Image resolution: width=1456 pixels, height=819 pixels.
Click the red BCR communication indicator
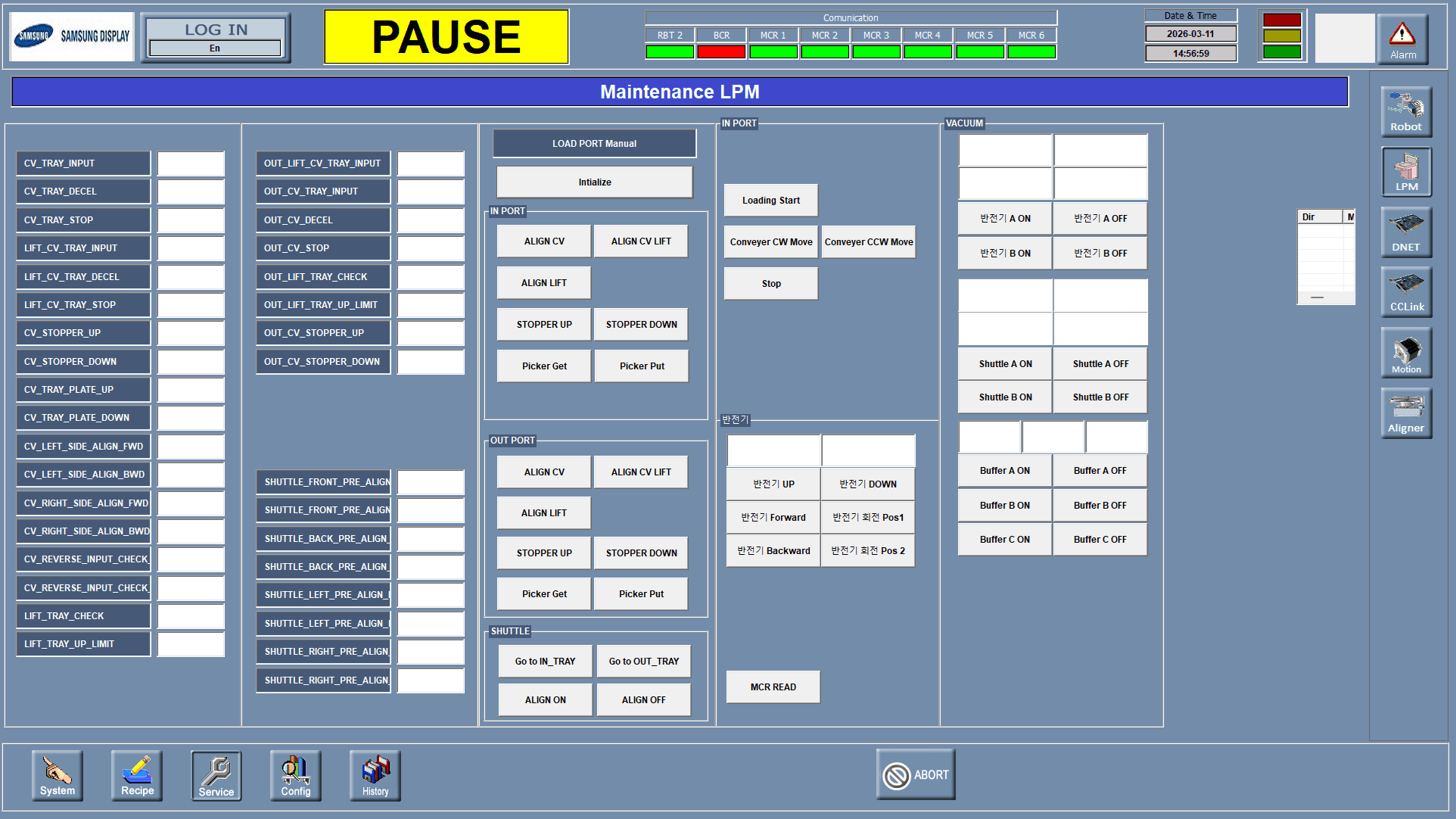pos(721,52)
